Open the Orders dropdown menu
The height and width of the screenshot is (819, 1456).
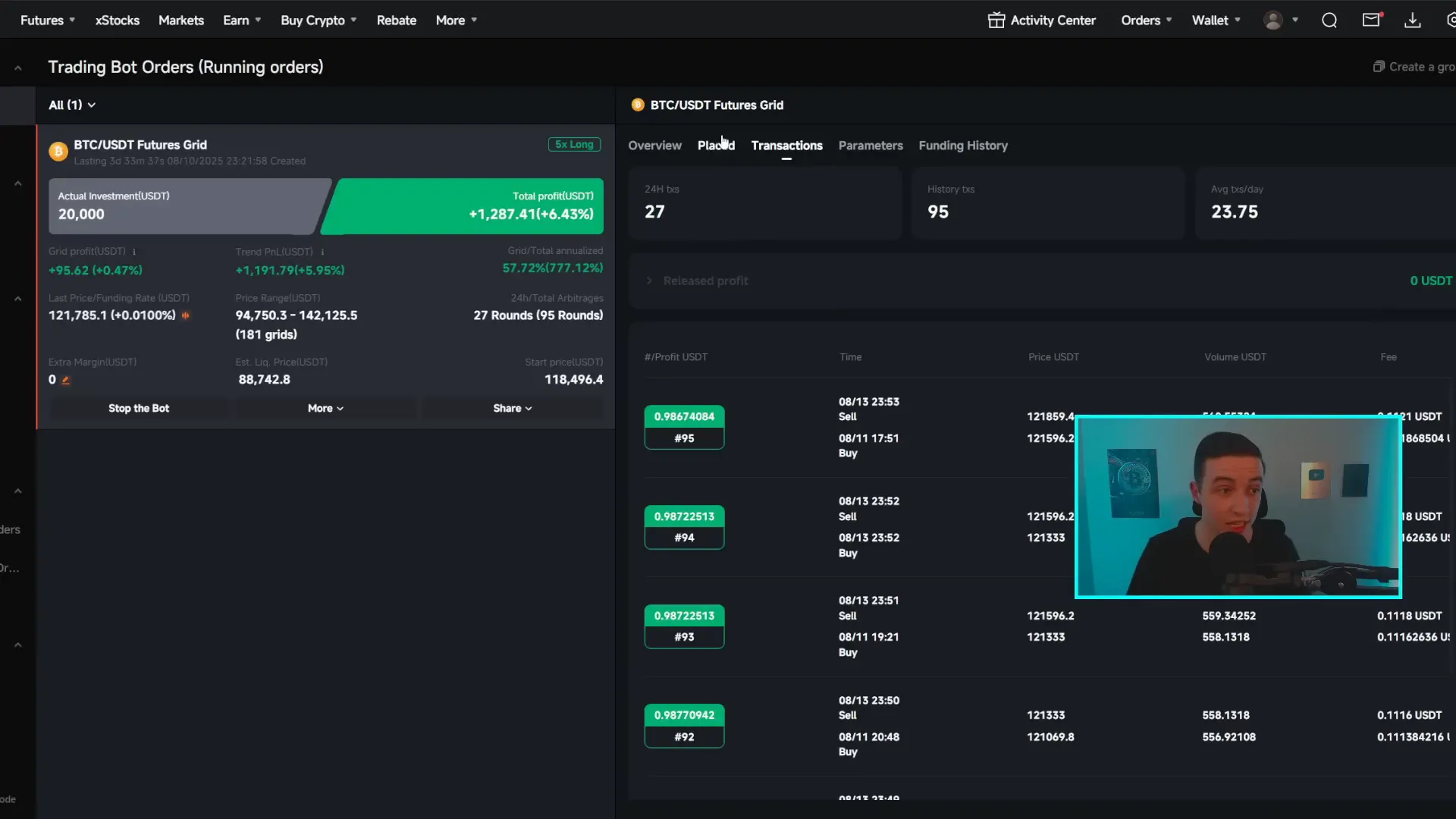[x=1147, y=20]
